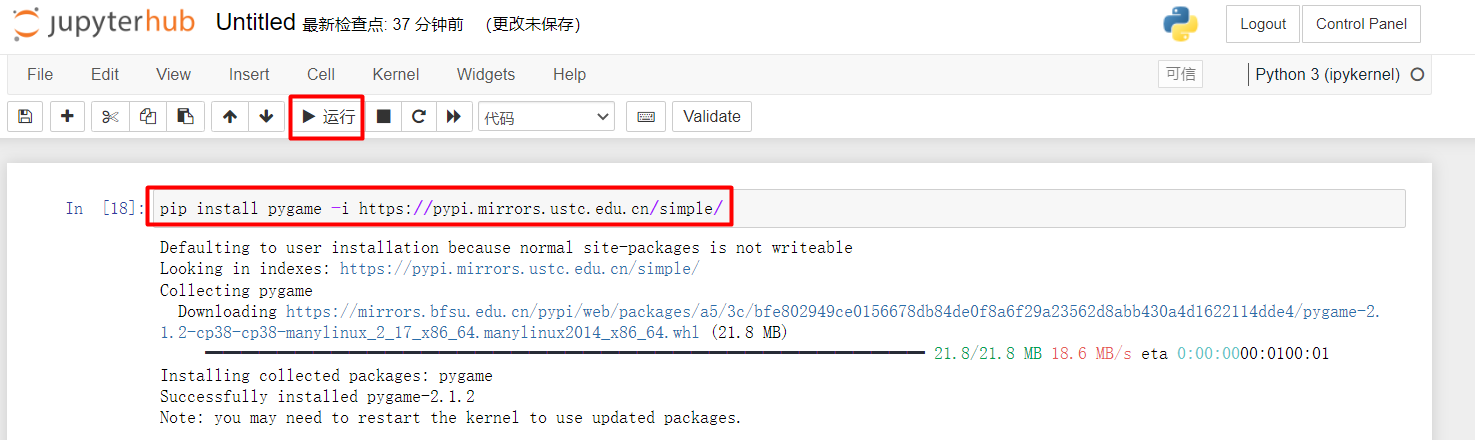This screenshot has width=1475, height=440.
Task: Move selected cell down arrow
Action: [266, 117]
